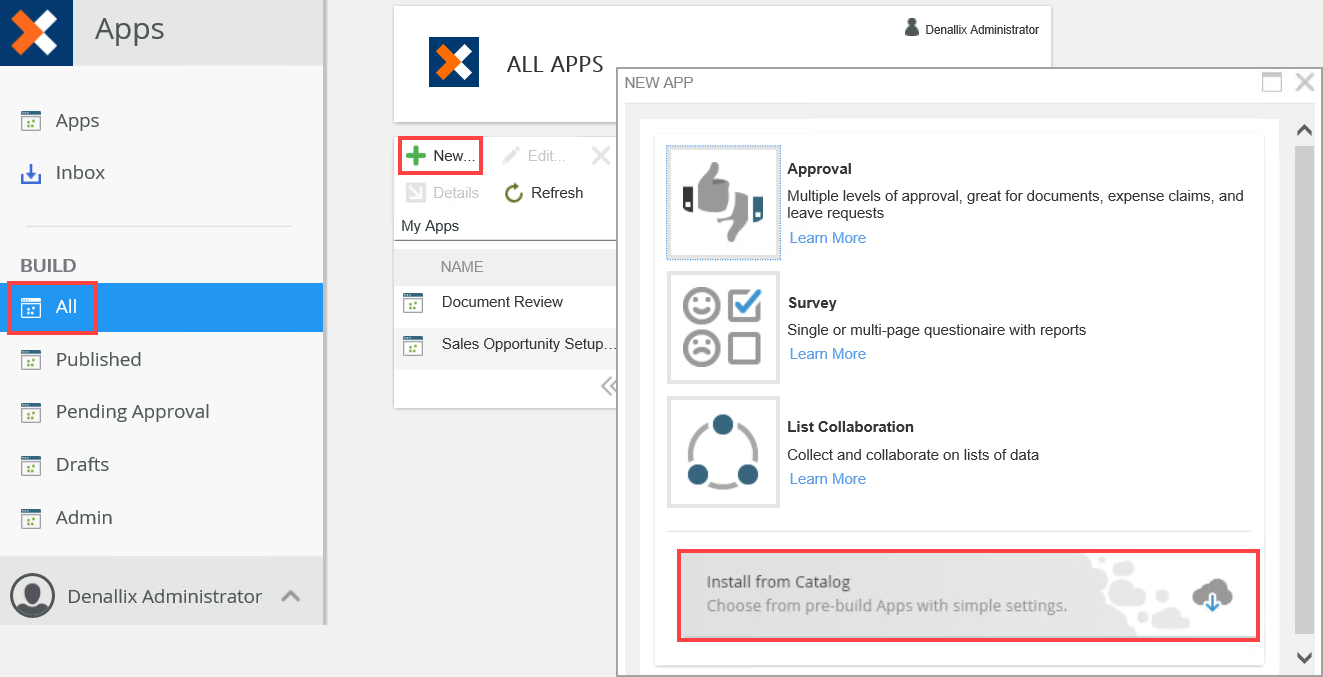Click the Inbox download tray icon

pos(31,173)
